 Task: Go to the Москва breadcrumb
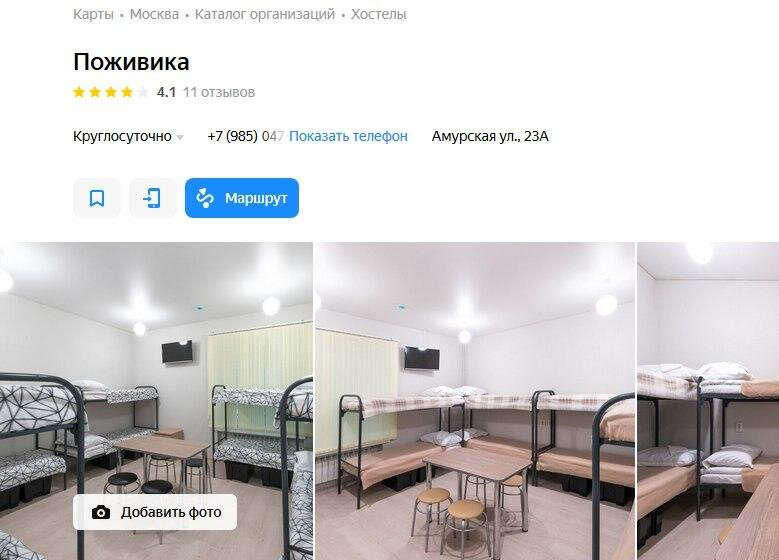pyautogui.click(x=154, y=14)
